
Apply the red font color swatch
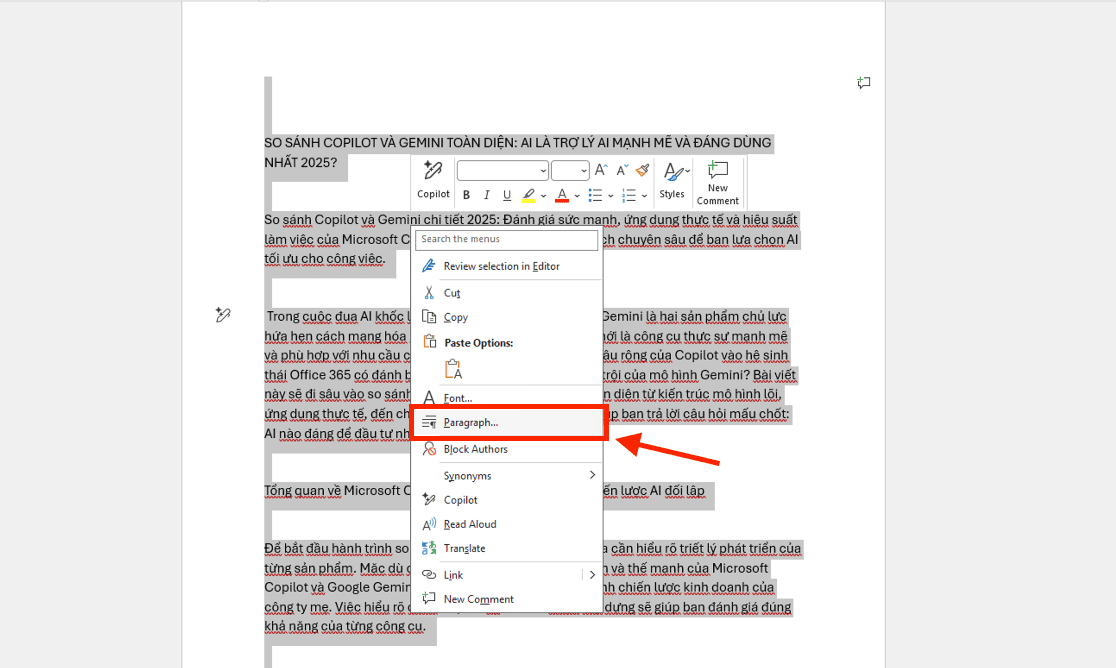[562, 194]
